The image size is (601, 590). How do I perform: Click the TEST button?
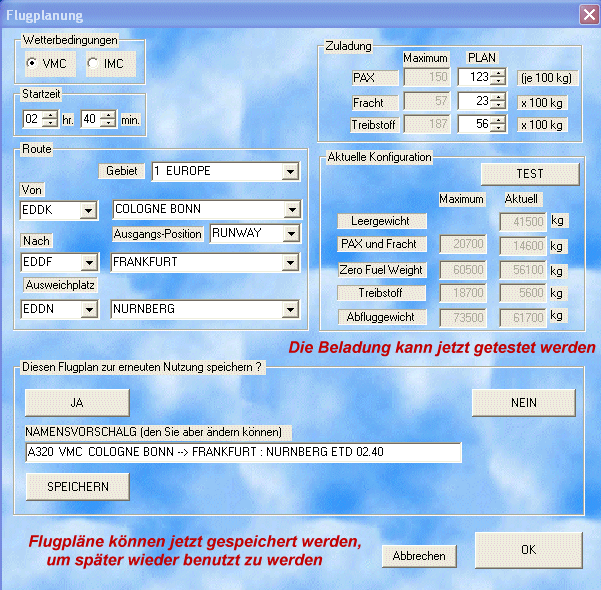pos(529,174)
